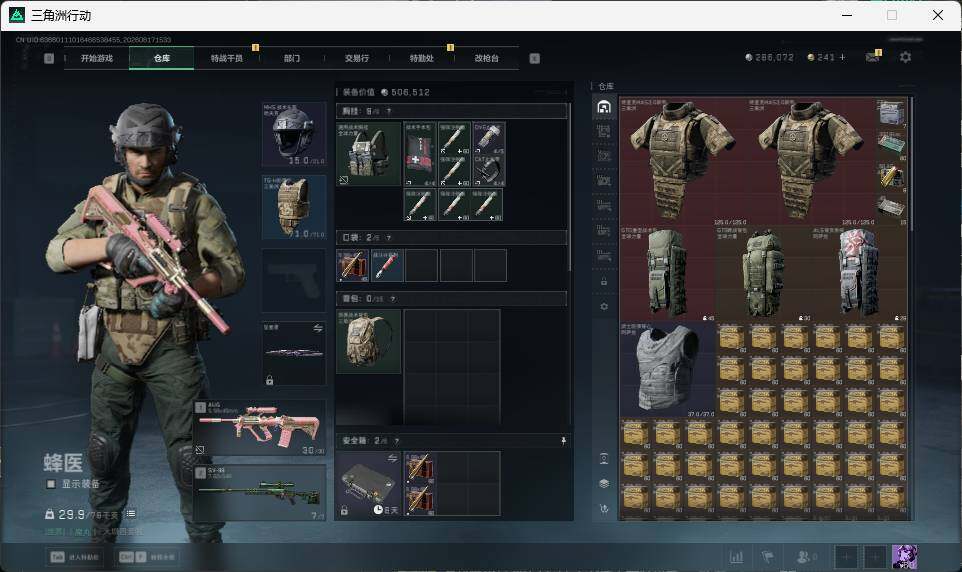This screenshot has width=962, height=572.
Task: Select the equipped body armor slot
Action: (x=294, y=207)
